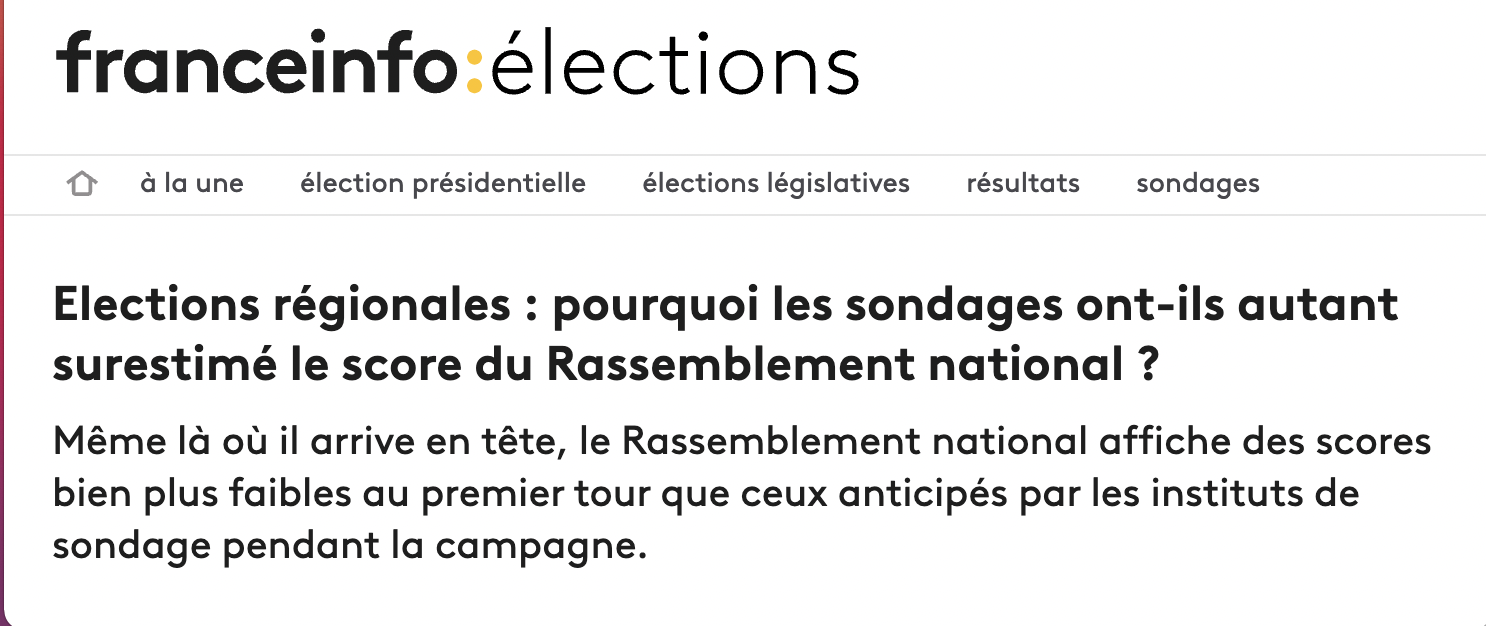The width and height of the screenshot is (1486, 626).
Task: Click the yellow colon in the logo
Action: (475, 67)
